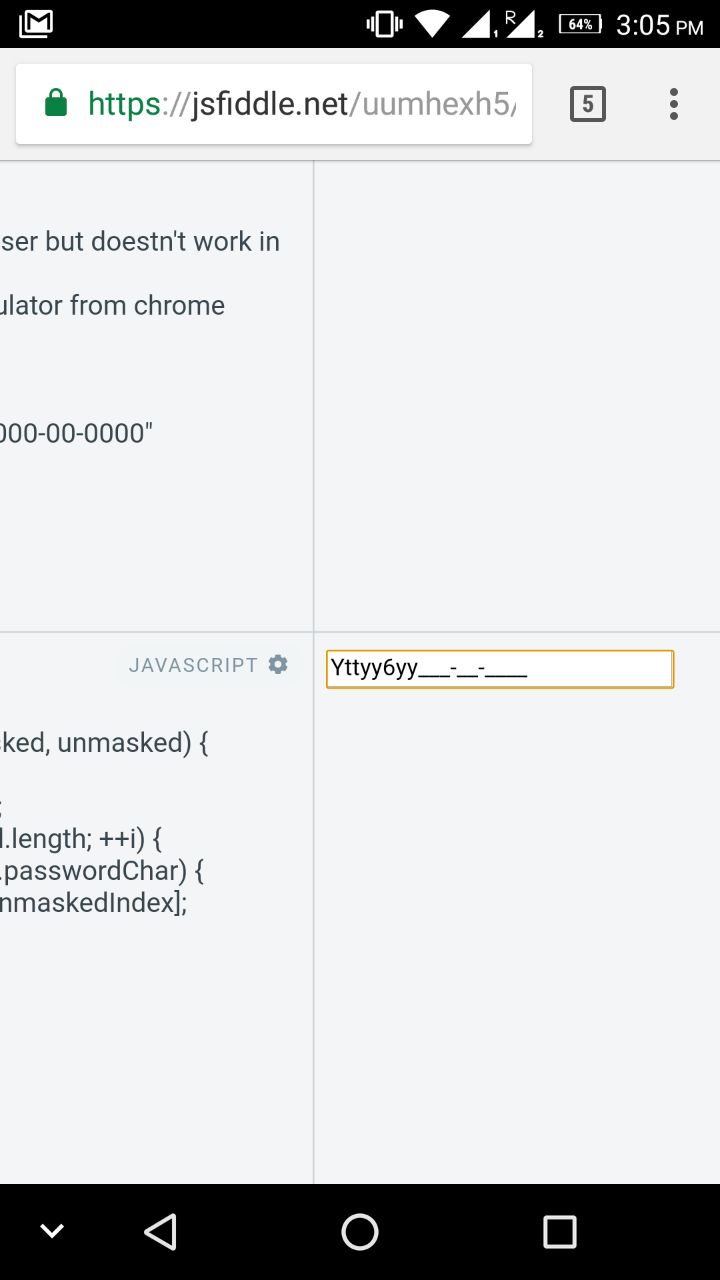The height and width of the screenshot is (1280, 720).
Task: Tap the vibrate mode status icon
Action: [x=382, y=23]
